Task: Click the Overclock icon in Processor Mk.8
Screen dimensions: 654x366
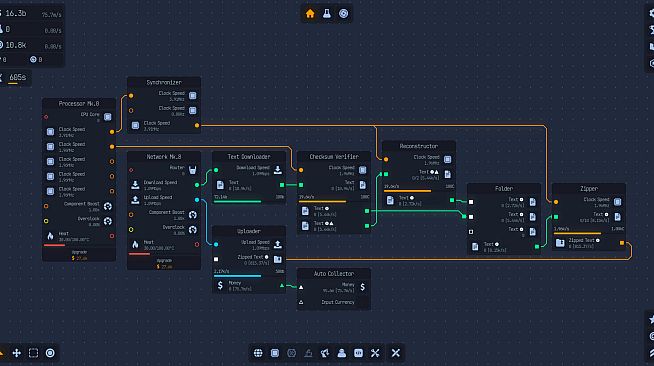Action: 108,221
